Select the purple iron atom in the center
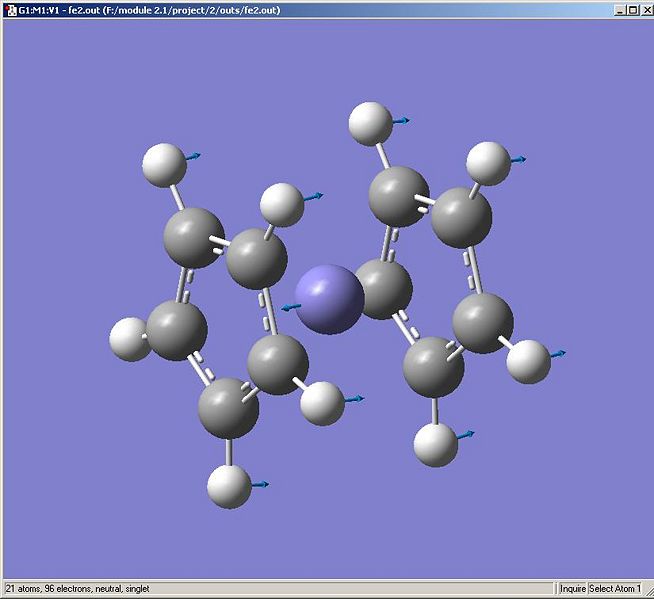The image size is (654, 599). (330, 299)
